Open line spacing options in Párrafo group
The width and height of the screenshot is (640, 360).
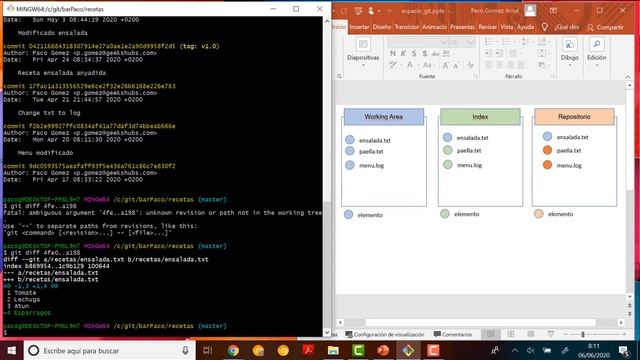click(526, 42)
